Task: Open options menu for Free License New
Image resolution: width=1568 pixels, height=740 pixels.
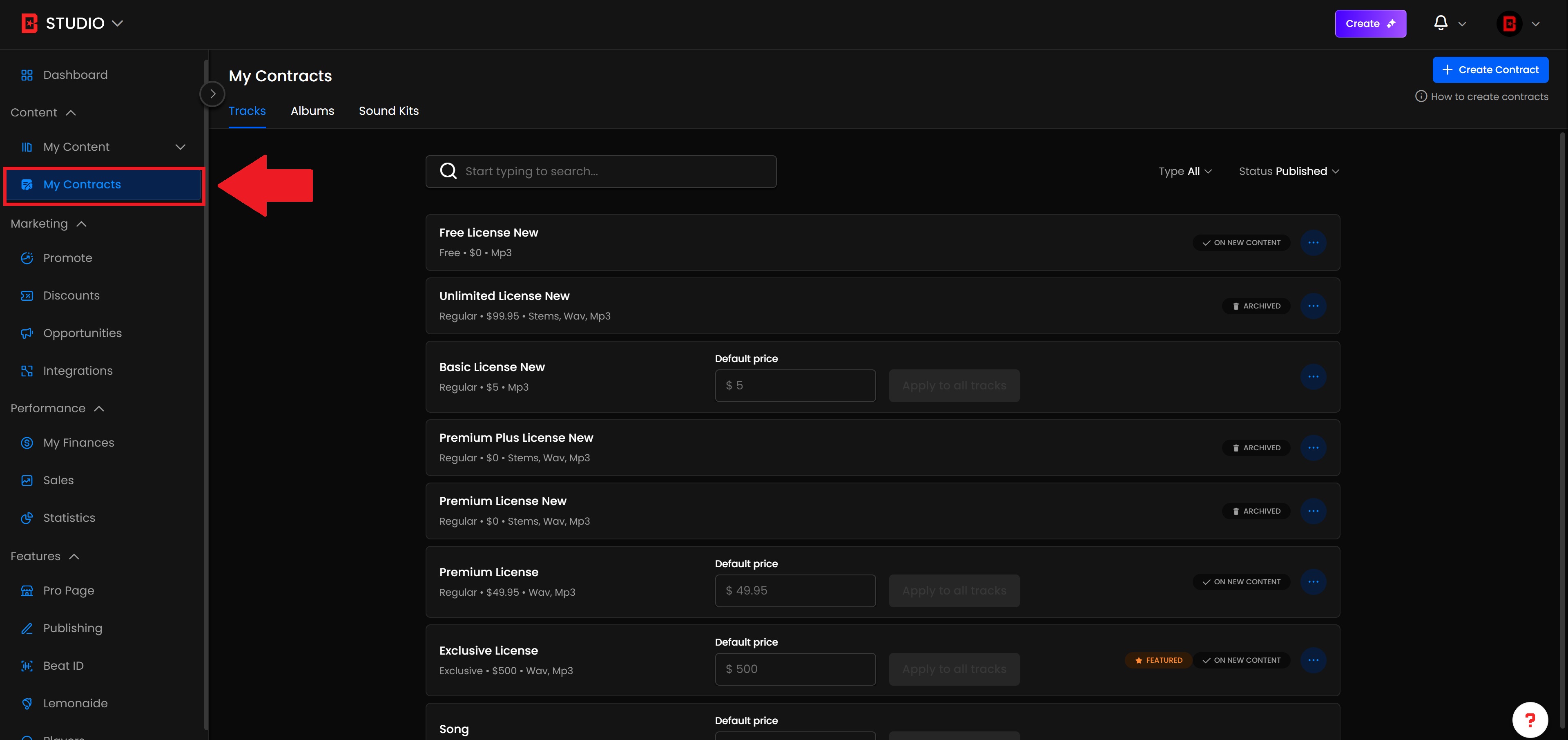Action: tap(1313, 242)
